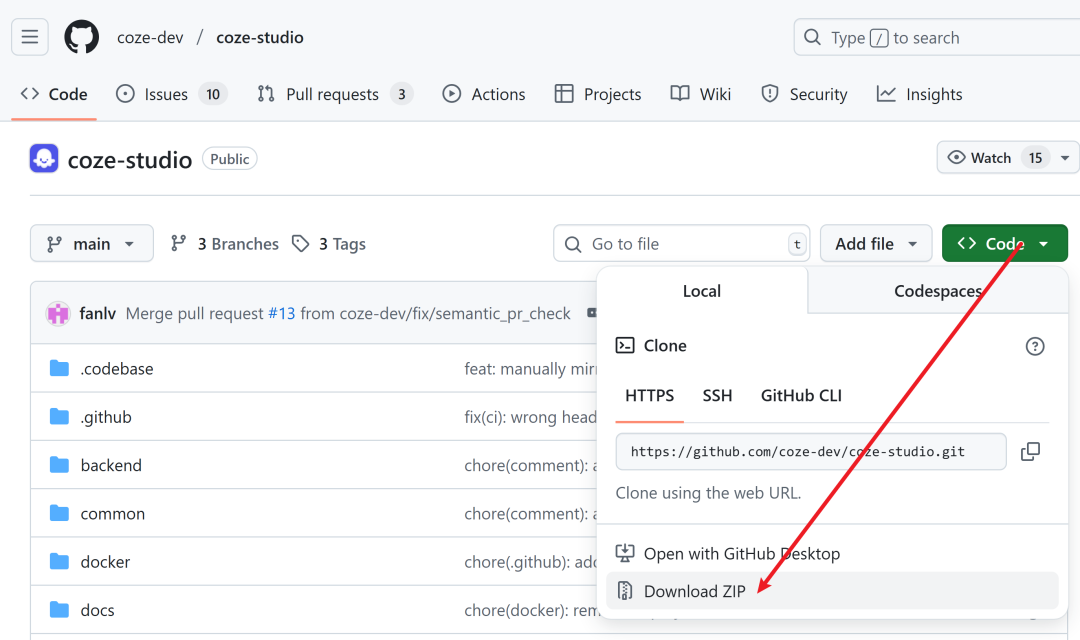Click the Type / to search field
This screenshot has height=640, width=1080.
click(937, 37)
